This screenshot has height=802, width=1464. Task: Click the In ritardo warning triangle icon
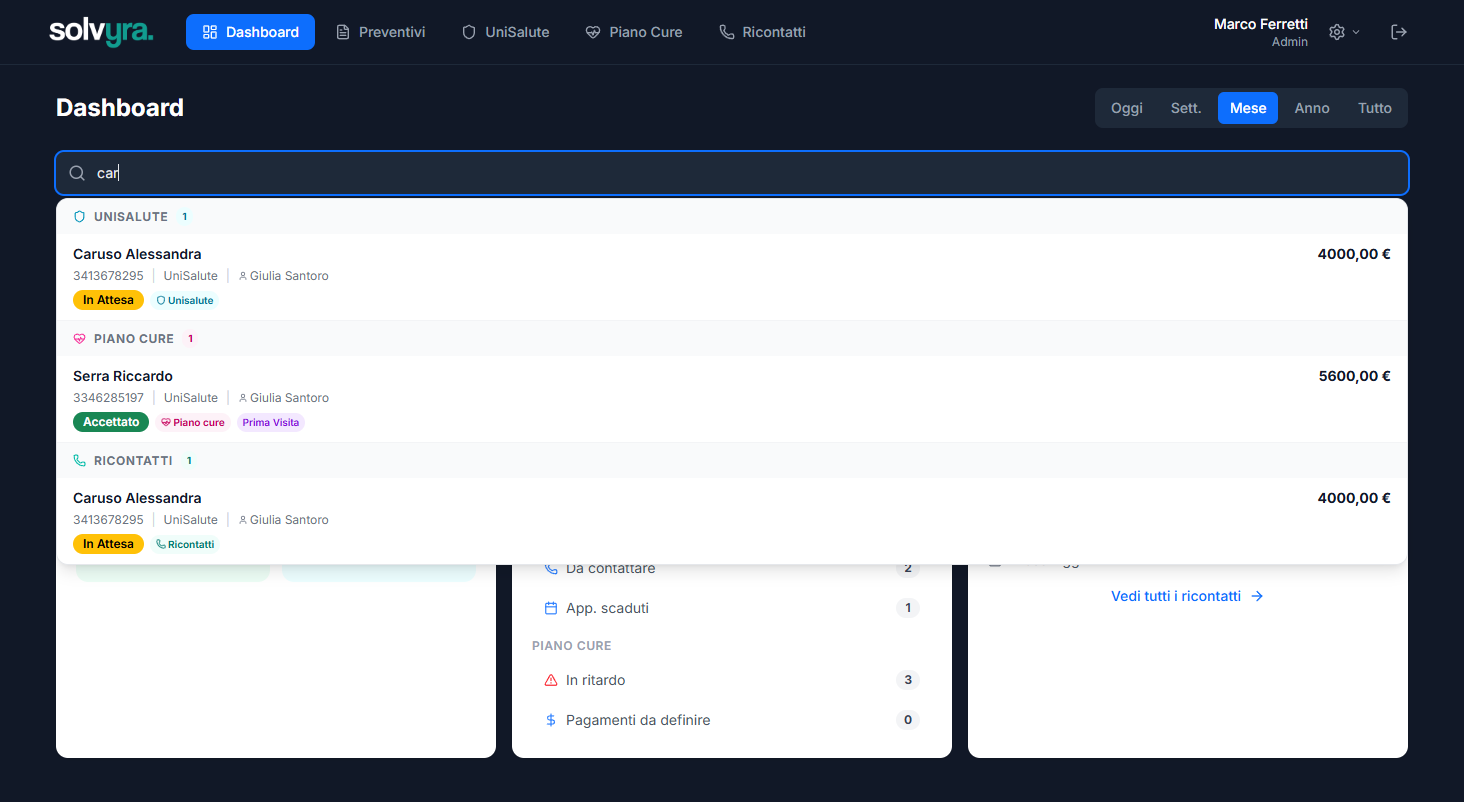(550, 680)
